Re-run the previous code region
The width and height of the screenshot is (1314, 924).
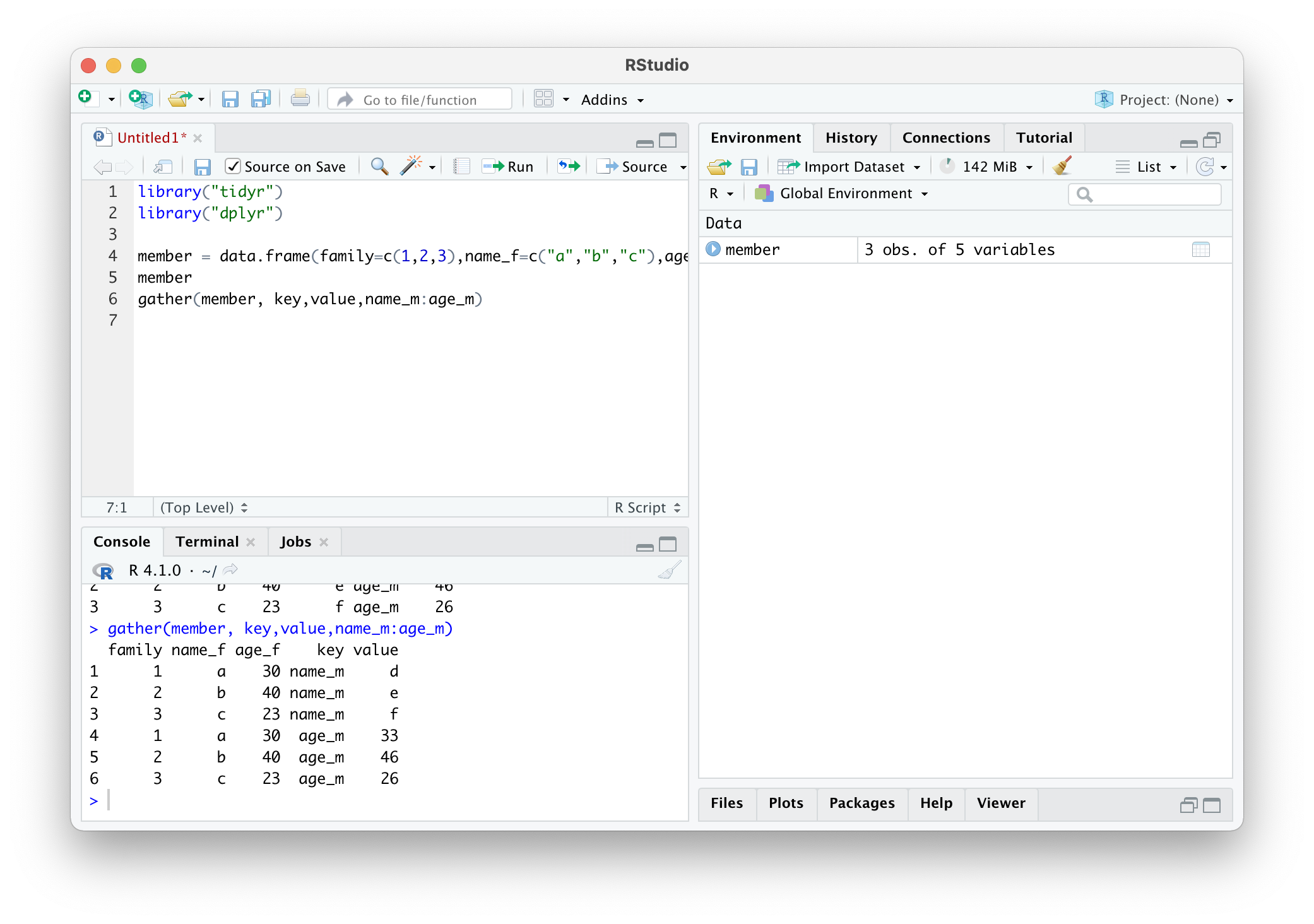pos(569,166)
